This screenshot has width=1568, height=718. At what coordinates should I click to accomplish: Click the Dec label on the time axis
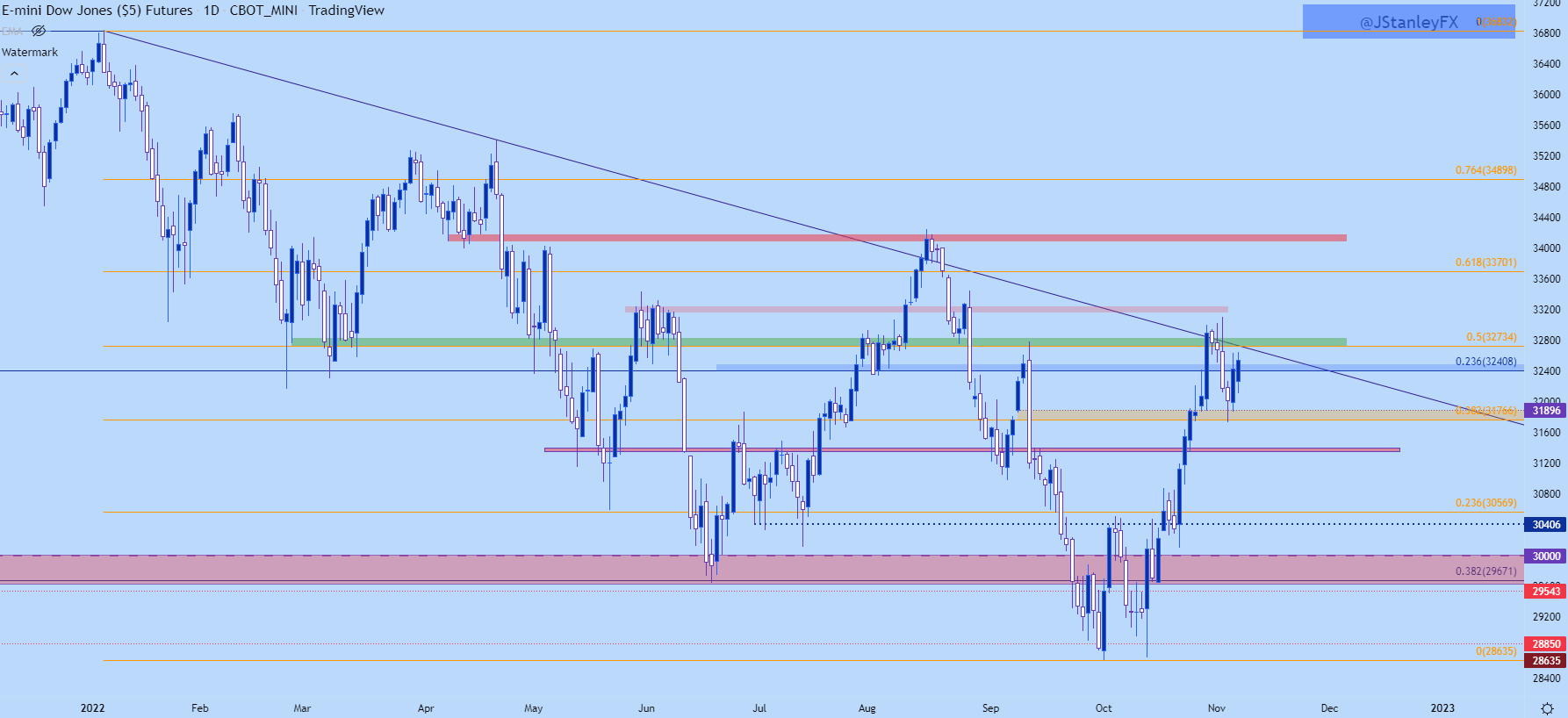pyautogui.click(x=1329, y=708)
